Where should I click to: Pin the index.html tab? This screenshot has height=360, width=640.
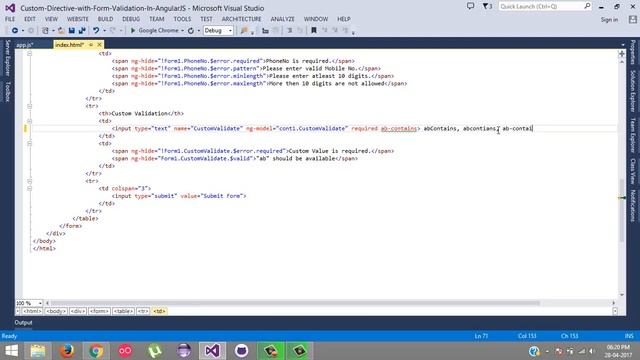pos(91,45)
